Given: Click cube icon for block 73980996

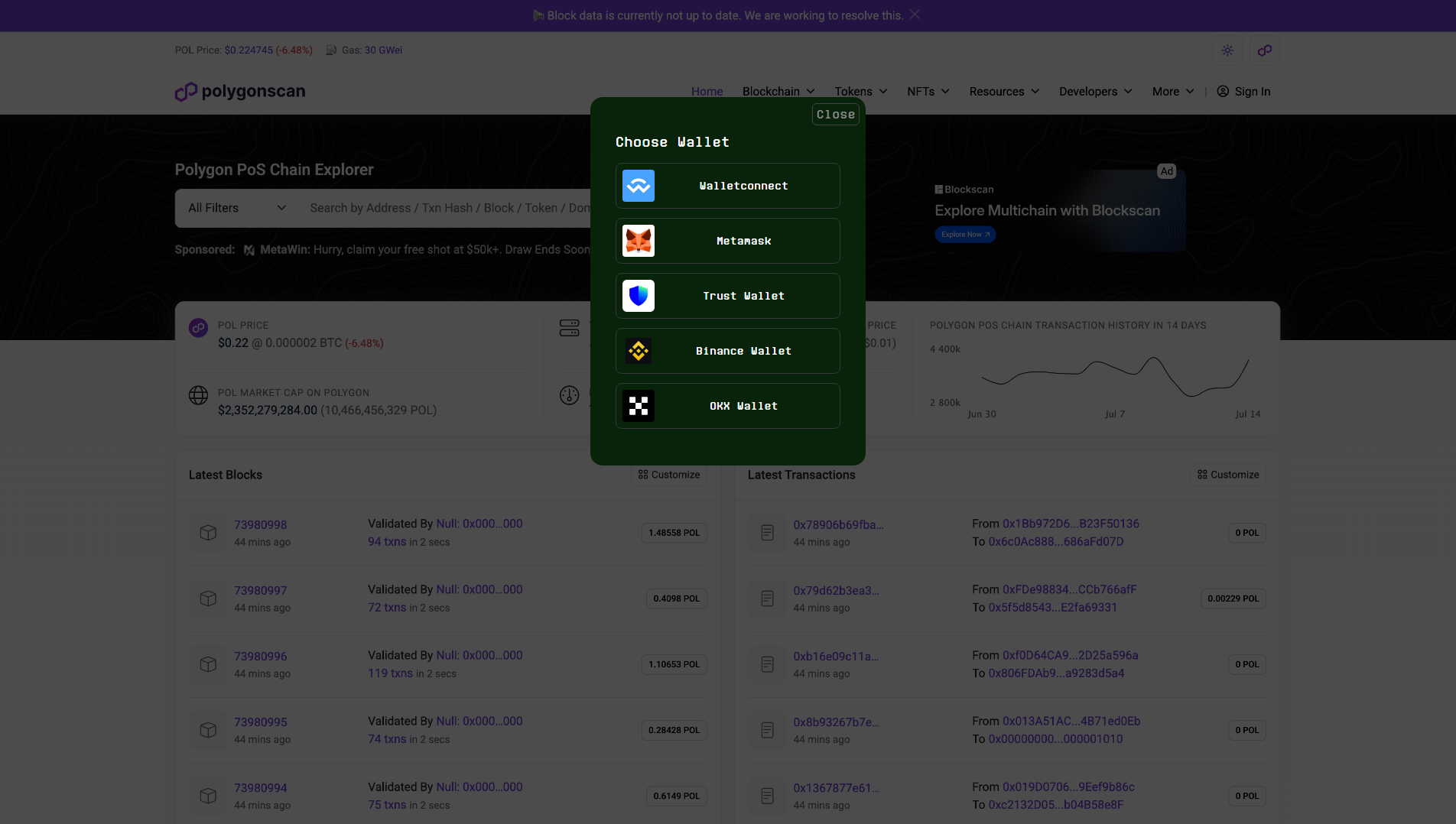Looking at the screenshot, I should coord(208,664).
